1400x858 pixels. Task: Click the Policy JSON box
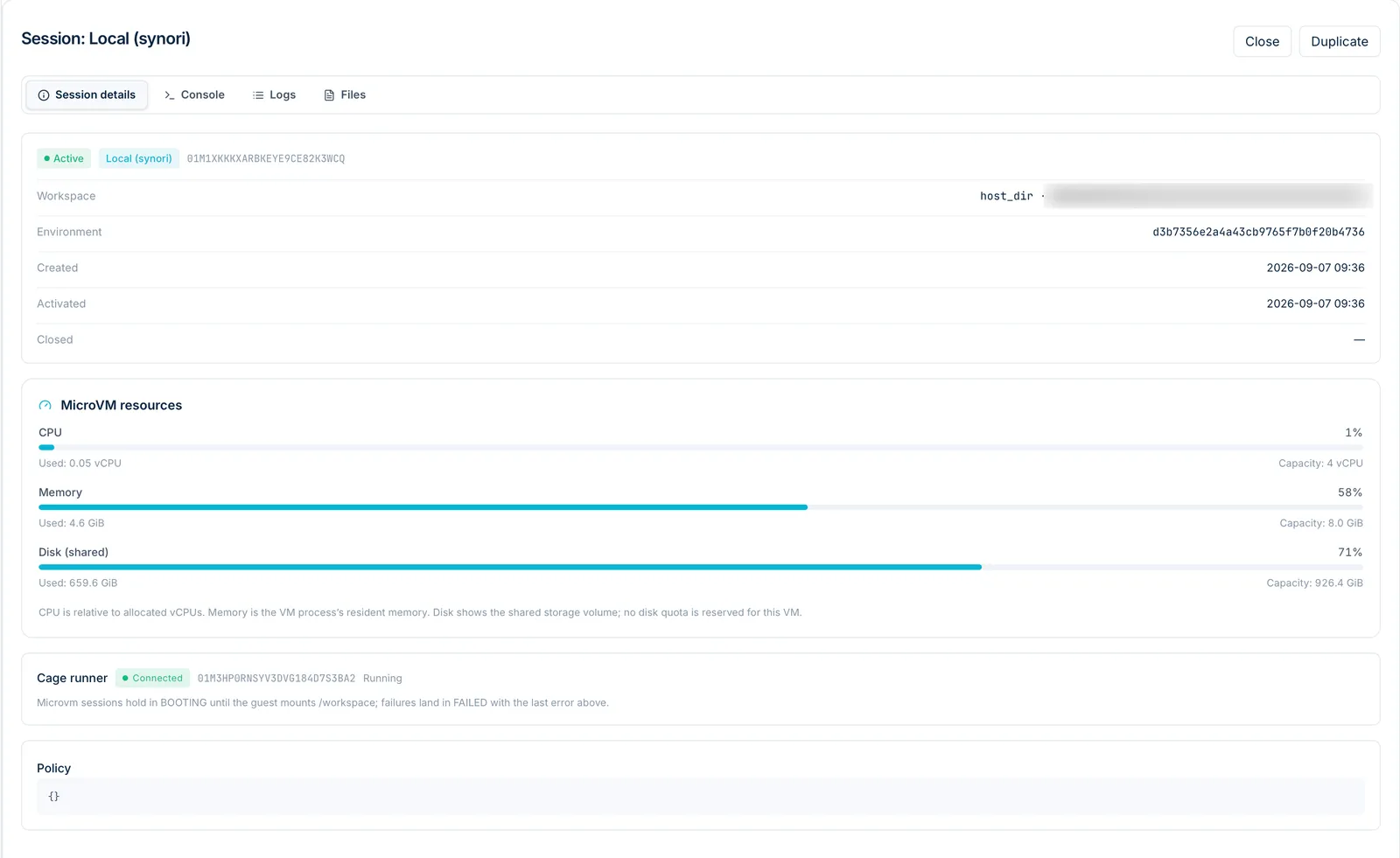(x=700, y=797)
